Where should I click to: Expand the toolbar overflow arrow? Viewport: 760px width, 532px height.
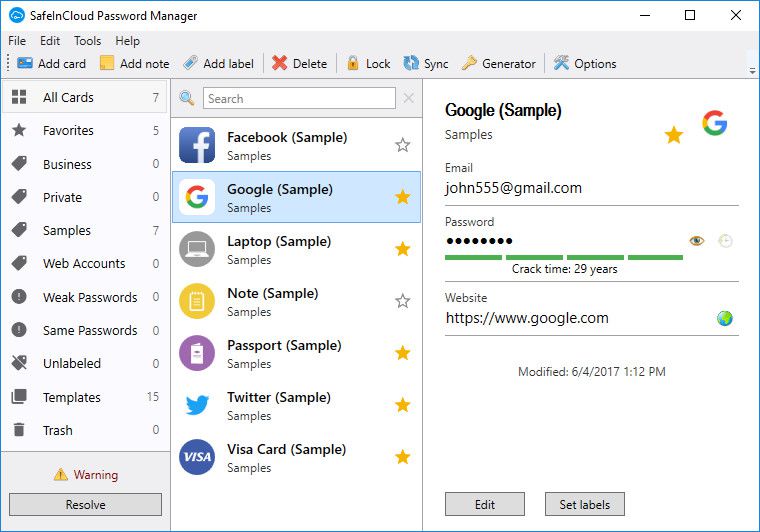pyautogui.click(x=752, y=70)
